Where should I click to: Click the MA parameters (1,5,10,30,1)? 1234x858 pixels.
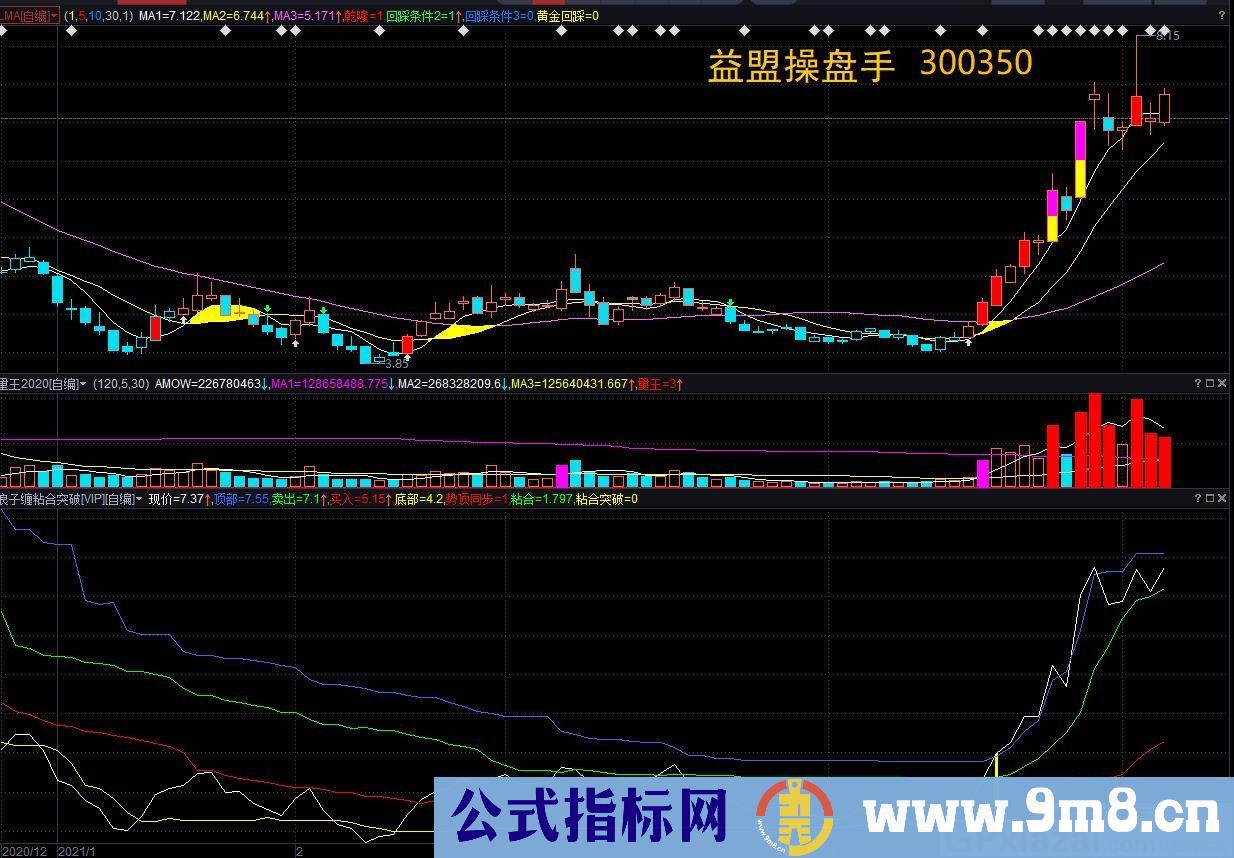click(x=98, y=16)
